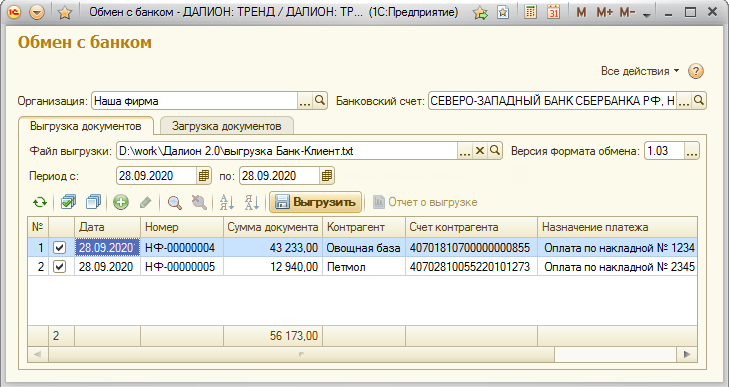Choose exchange format version via ellipsis
Screen dimensions: 729x387
[692, 151]
